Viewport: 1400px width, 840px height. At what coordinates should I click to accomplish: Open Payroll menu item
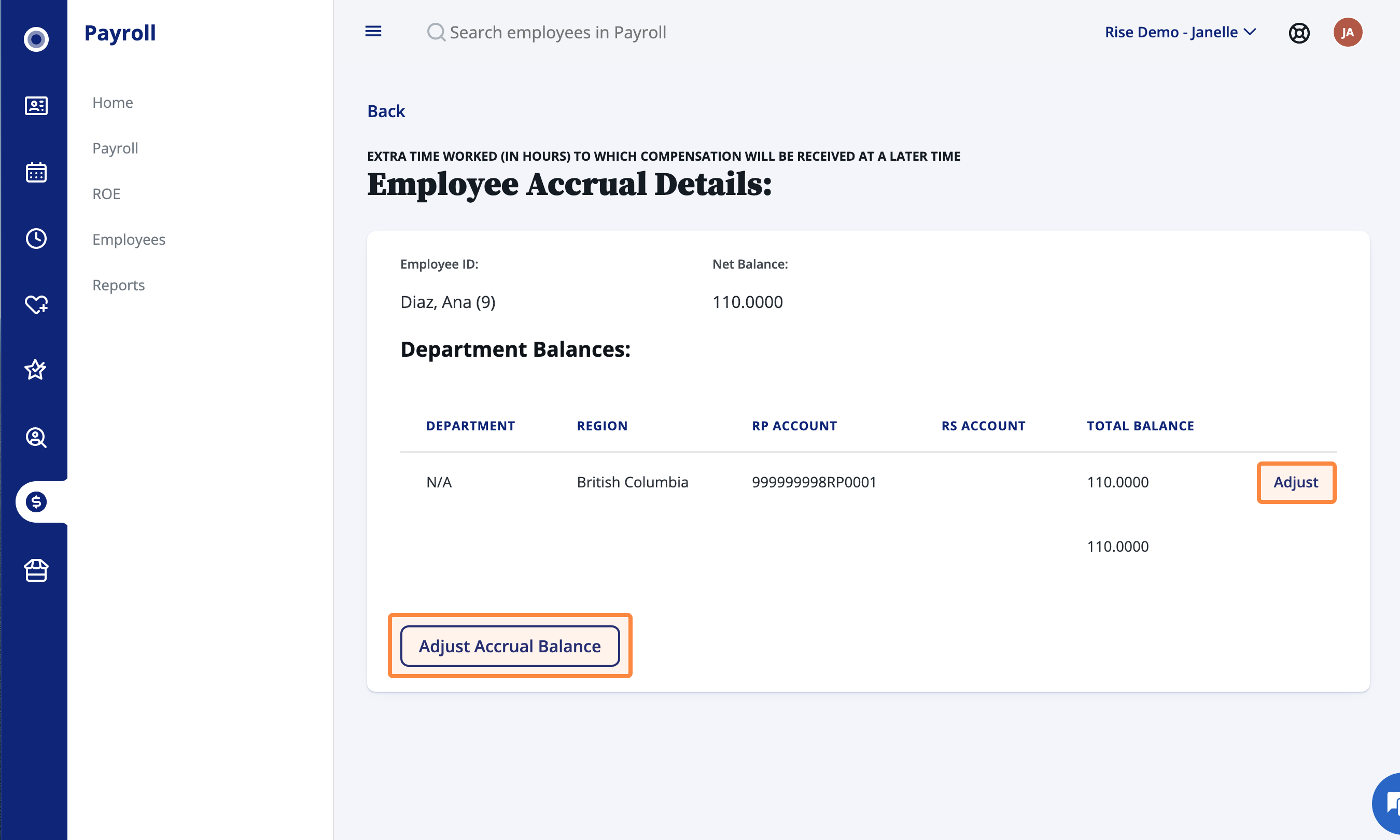tap(115, 148)
